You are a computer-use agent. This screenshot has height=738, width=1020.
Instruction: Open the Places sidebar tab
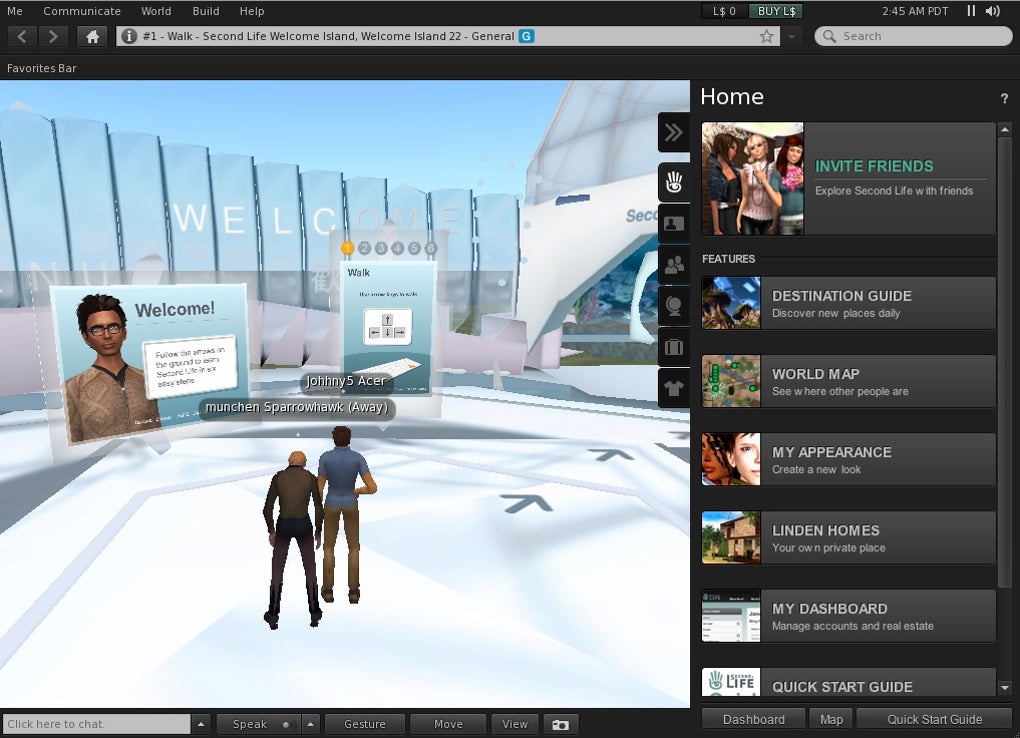click(x=674, y=306)
